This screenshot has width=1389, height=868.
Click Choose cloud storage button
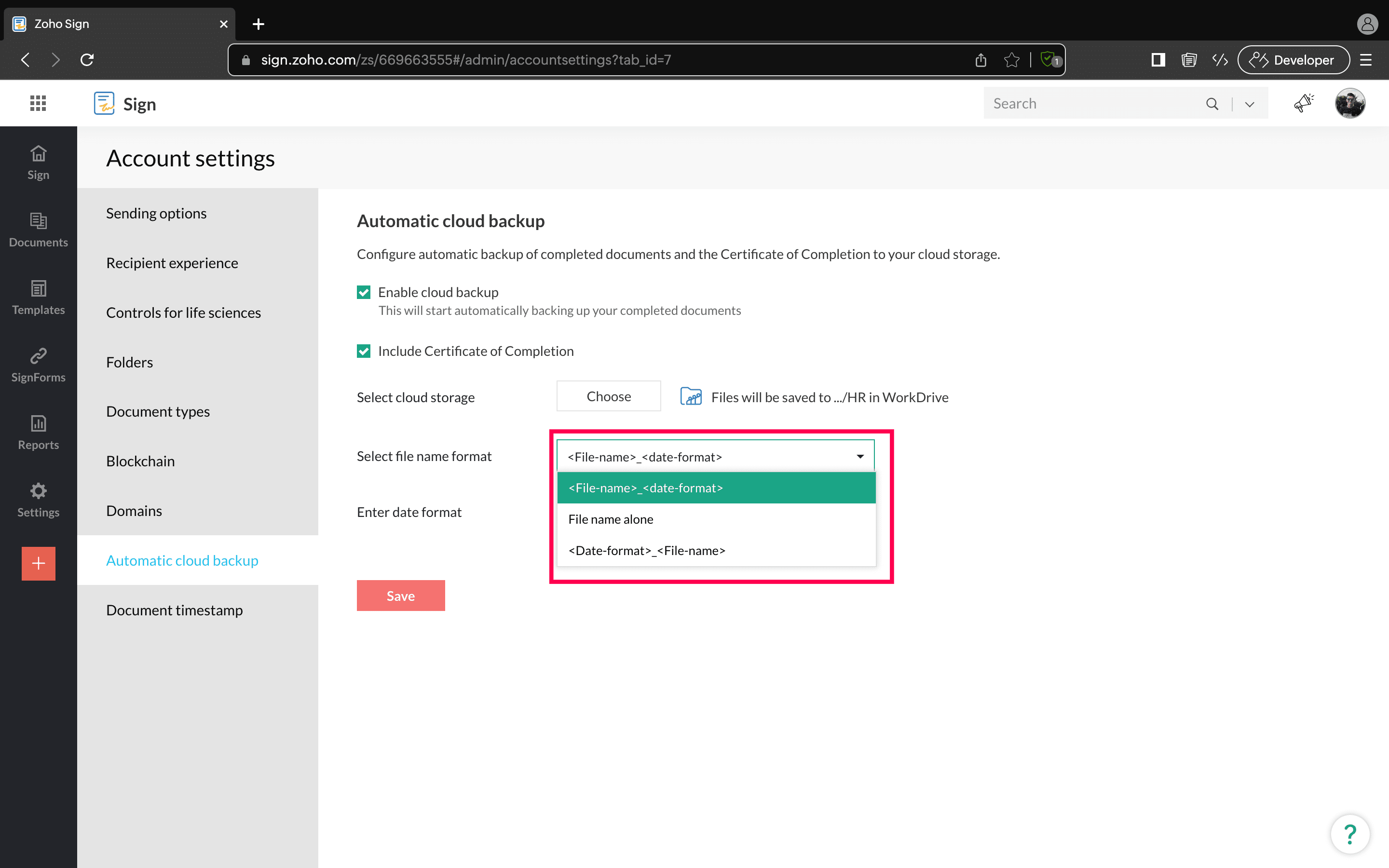(608, 396)
